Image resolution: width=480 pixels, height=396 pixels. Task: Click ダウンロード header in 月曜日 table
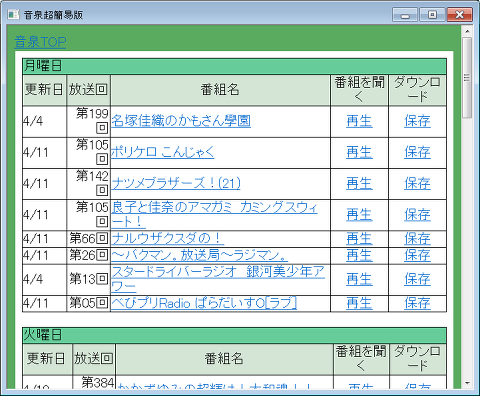(417, 90)
